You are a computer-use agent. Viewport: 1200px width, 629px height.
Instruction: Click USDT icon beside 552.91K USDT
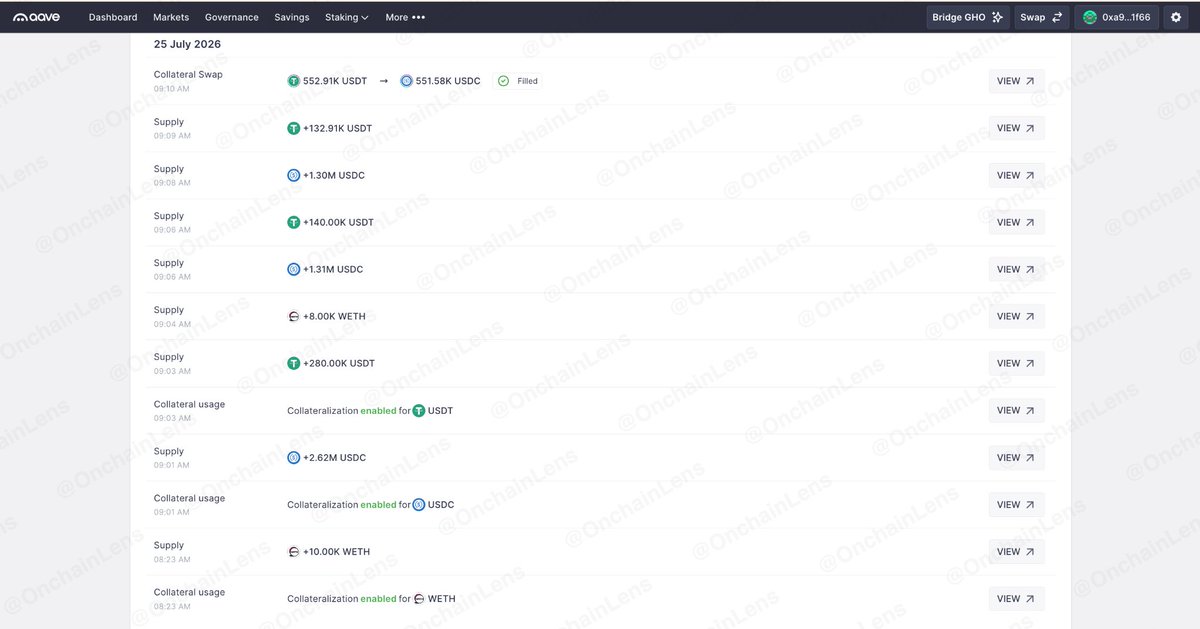tap(293, 81)
